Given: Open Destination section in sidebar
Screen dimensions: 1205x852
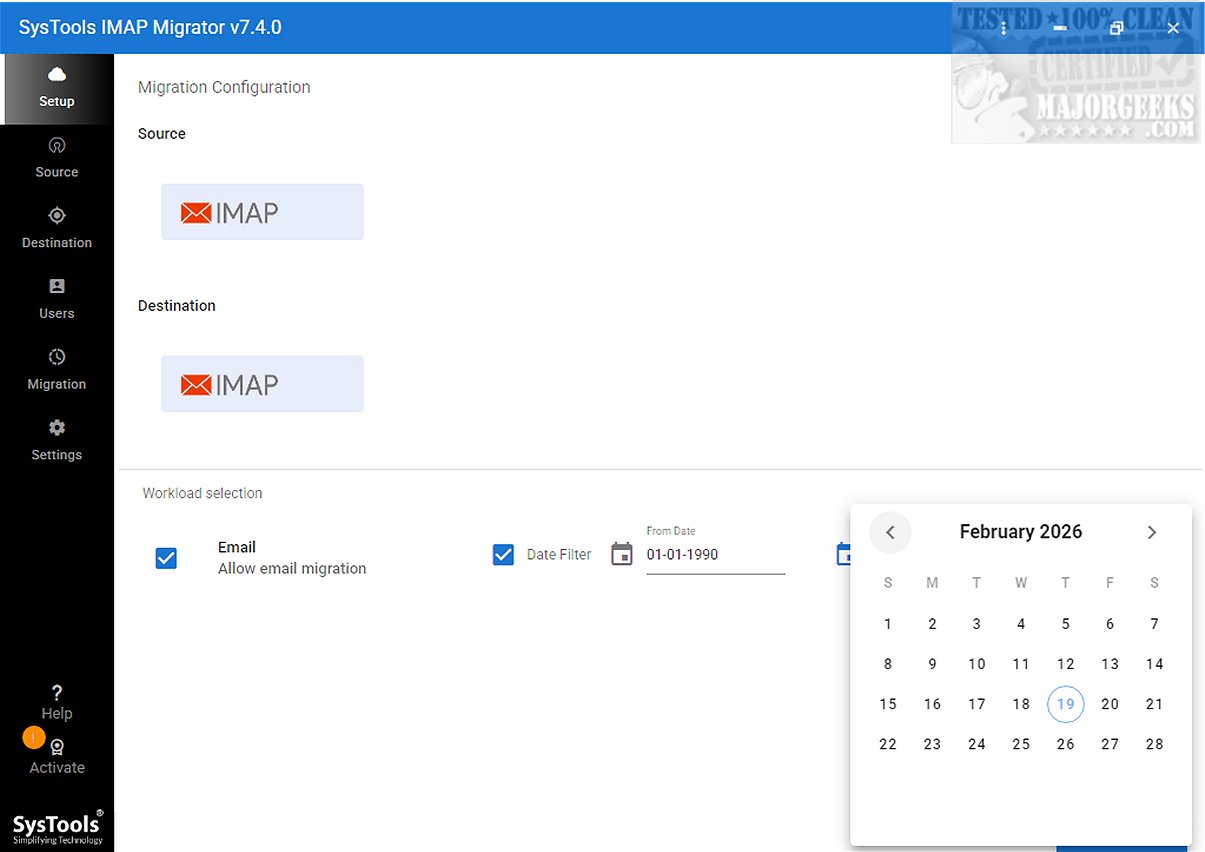Looking at the screenshot, I should [x=57, y=229].
